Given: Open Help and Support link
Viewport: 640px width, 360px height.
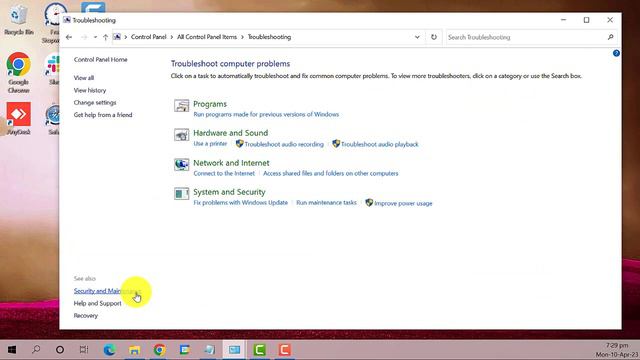Looking at the screenshot, I should (x=98, y=303).
